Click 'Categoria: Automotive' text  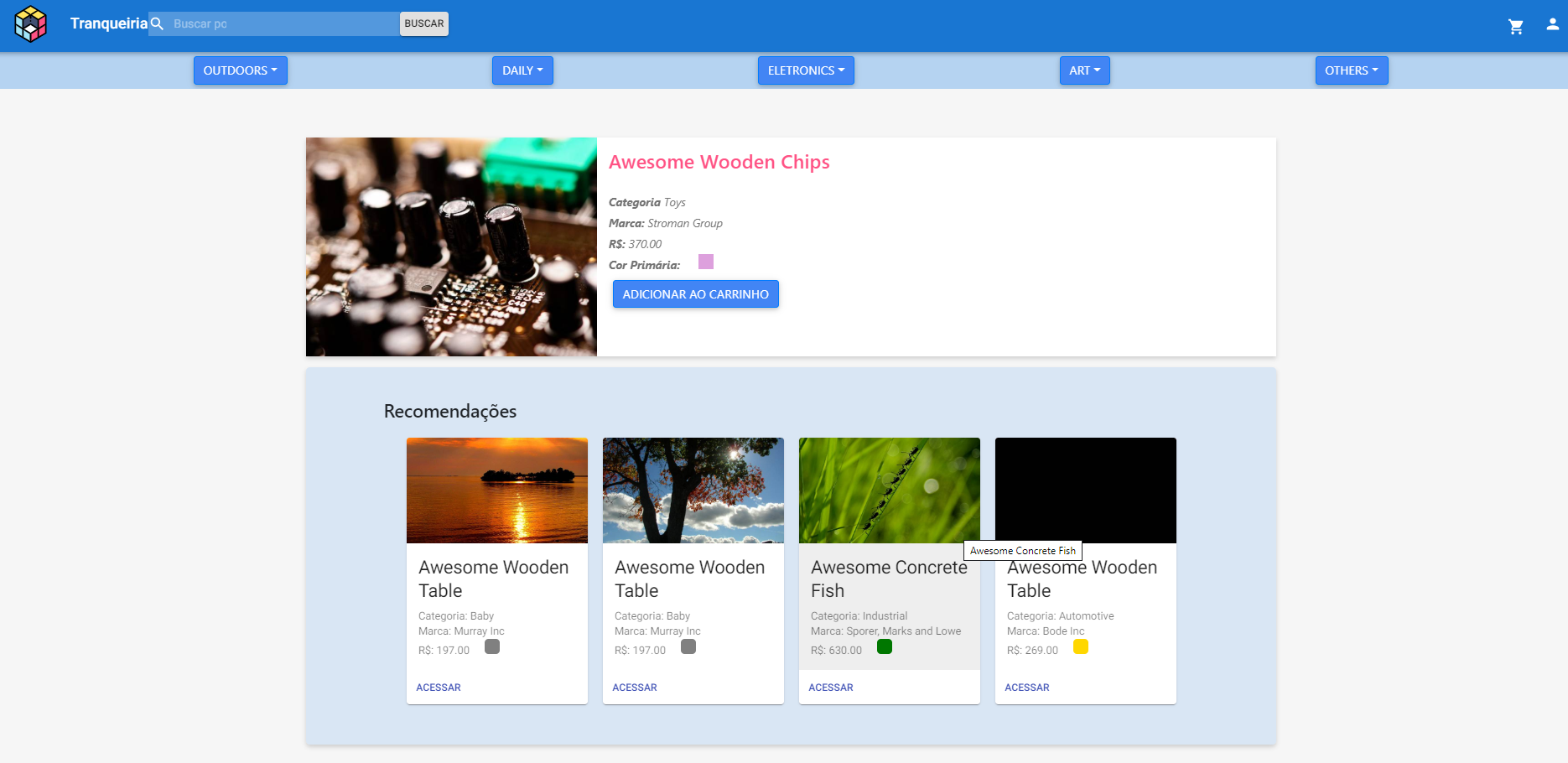coord(1061,616)
